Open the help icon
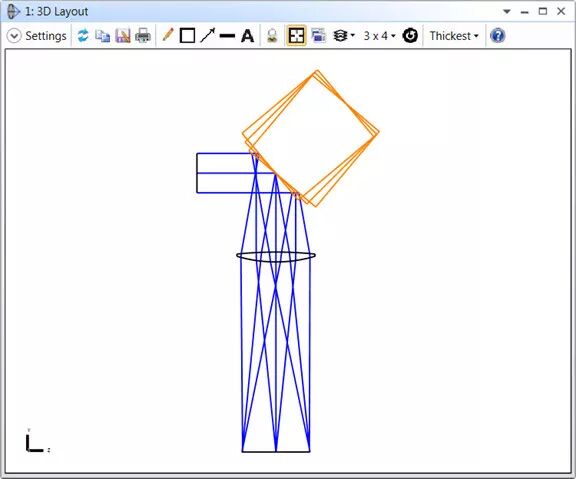 tap(497, 36)
